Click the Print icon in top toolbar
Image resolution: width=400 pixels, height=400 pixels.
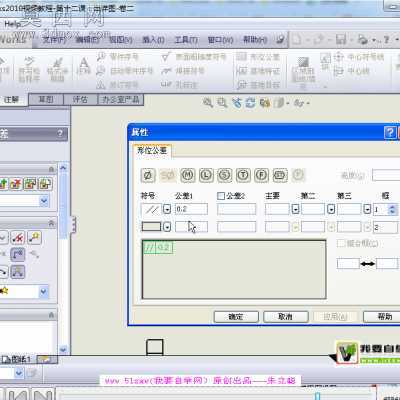[363, 40]
